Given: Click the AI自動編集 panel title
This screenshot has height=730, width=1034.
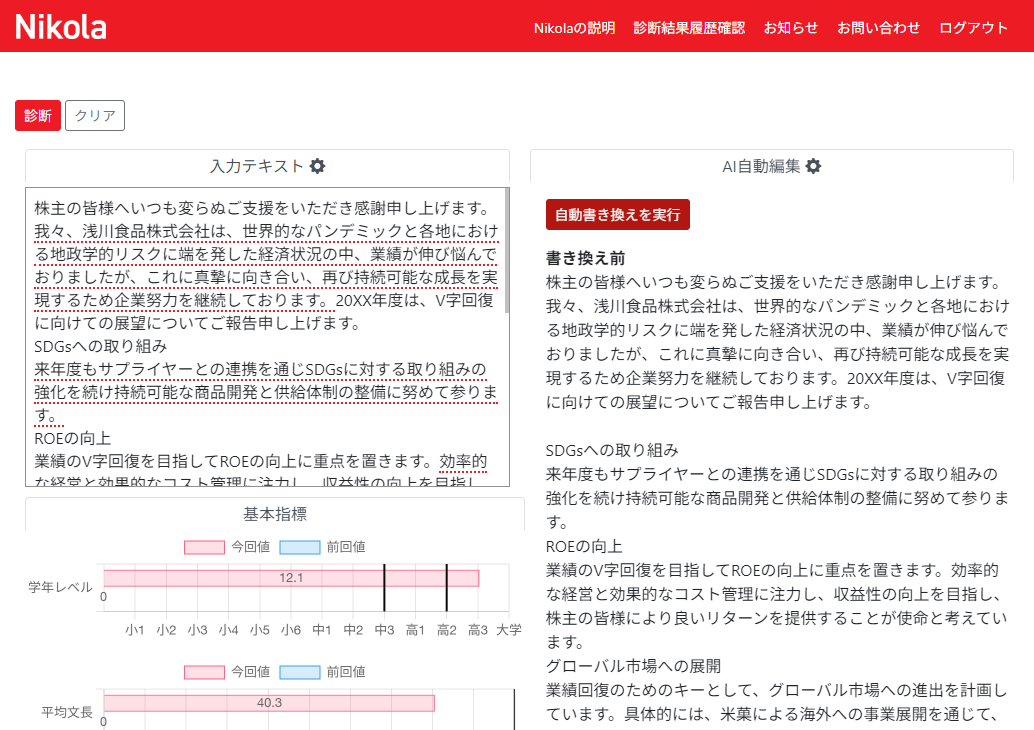Looking at the screenshot, I should (x=761, y=166).
